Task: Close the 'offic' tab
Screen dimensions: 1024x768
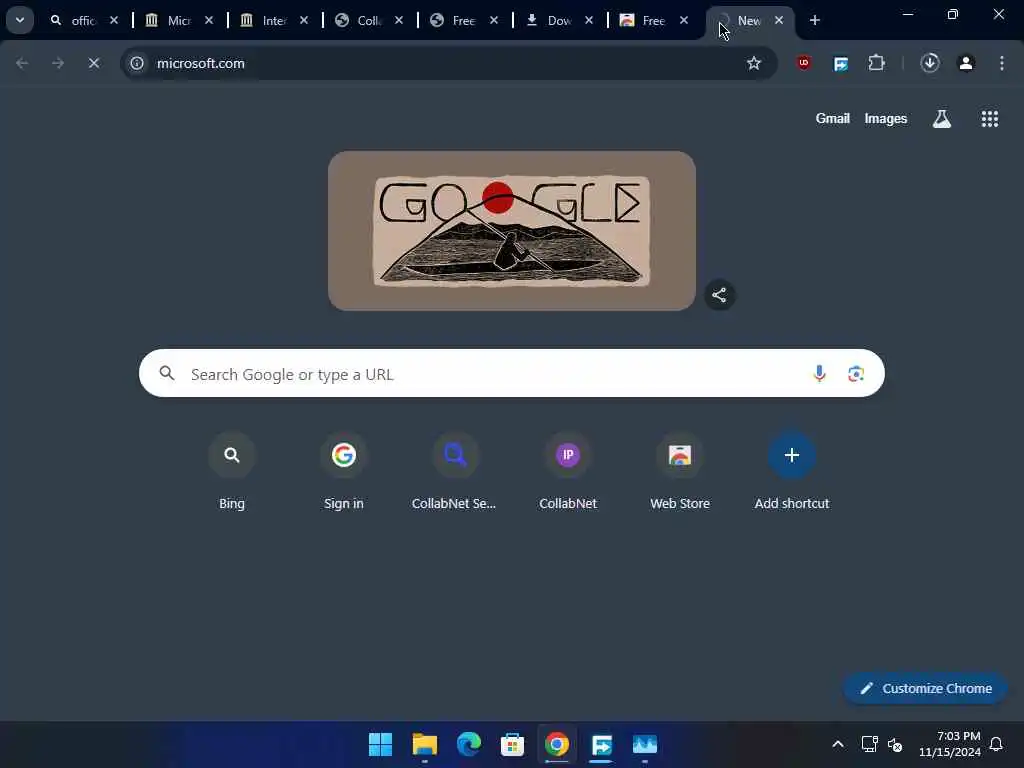Action: click(x=114, y=20)
